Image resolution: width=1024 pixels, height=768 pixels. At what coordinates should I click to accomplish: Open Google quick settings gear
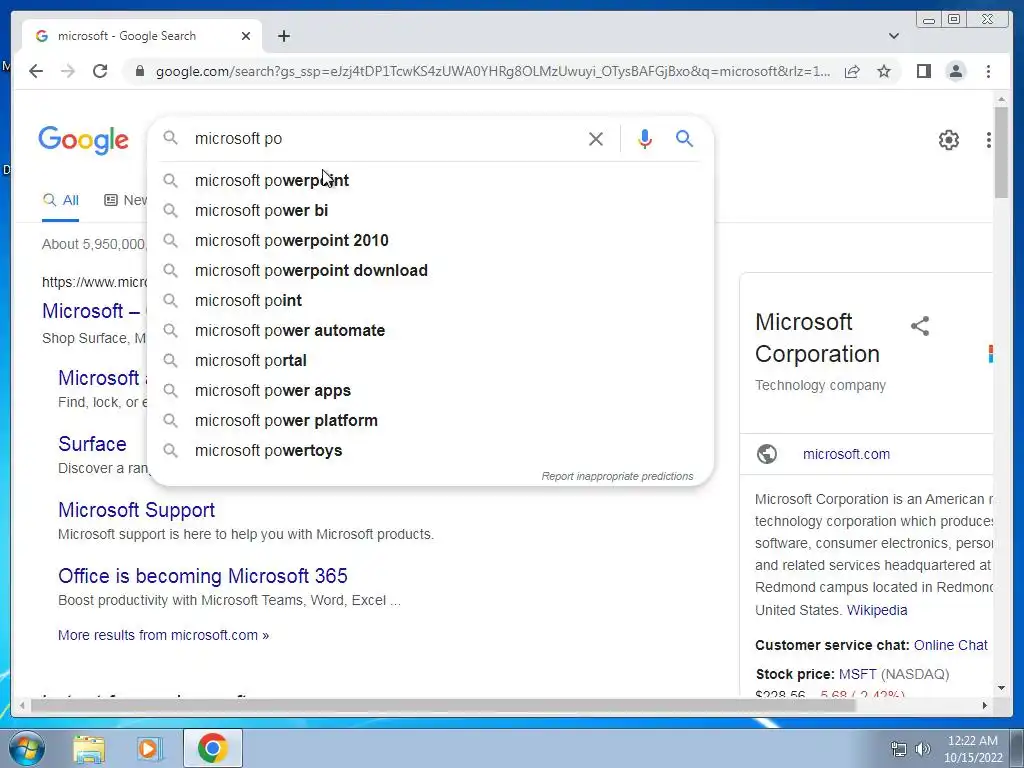click(x=948, y=140)
